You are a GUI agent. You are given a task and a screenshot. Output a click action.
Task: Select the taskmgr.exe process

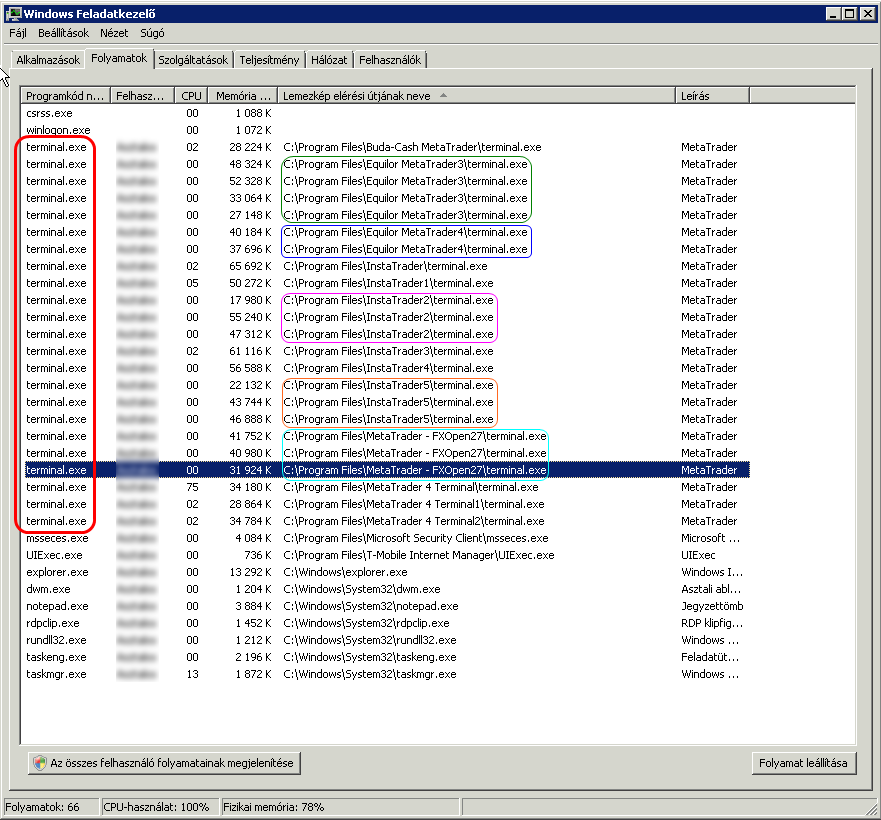387,674
